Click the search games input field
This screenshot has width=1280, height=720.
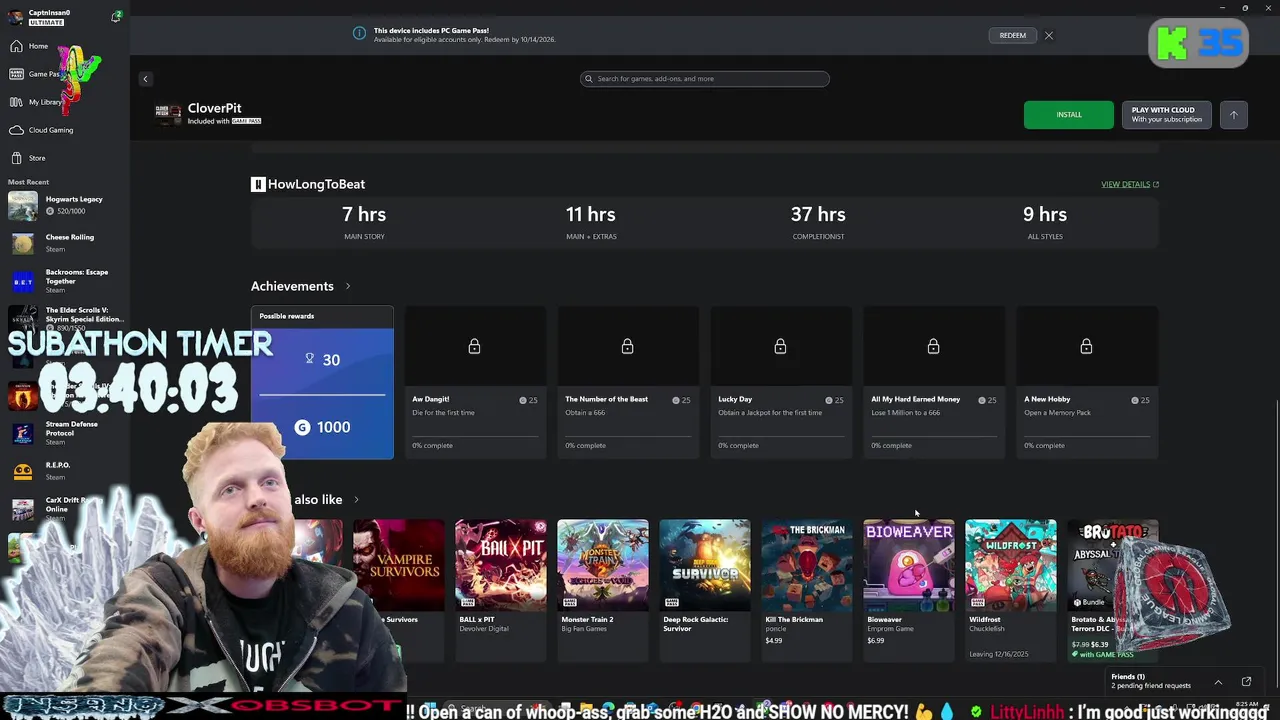(705, 79)
